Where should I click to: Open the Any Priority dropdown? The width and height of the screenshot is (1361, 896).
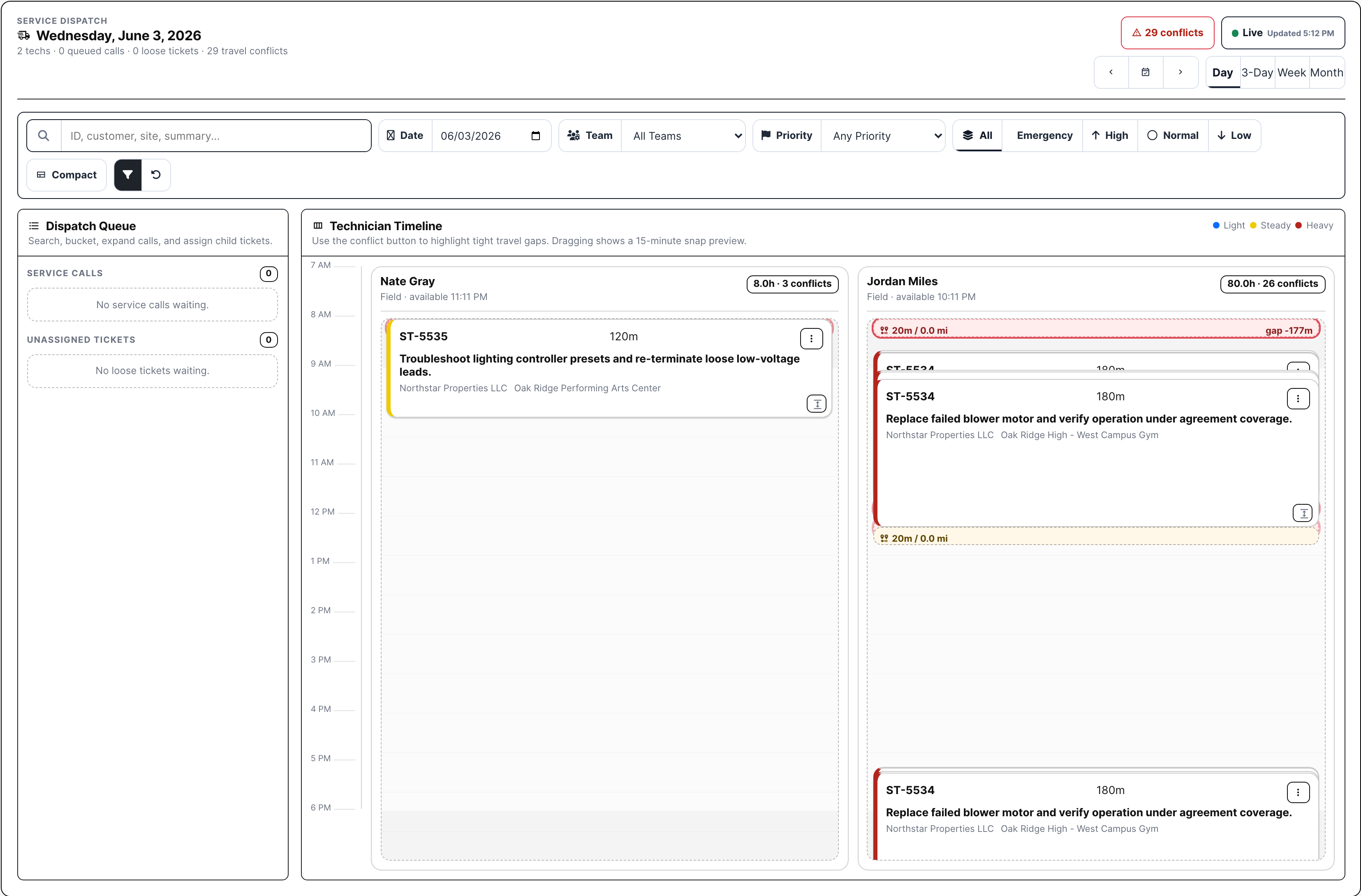[x=883, y=136]
